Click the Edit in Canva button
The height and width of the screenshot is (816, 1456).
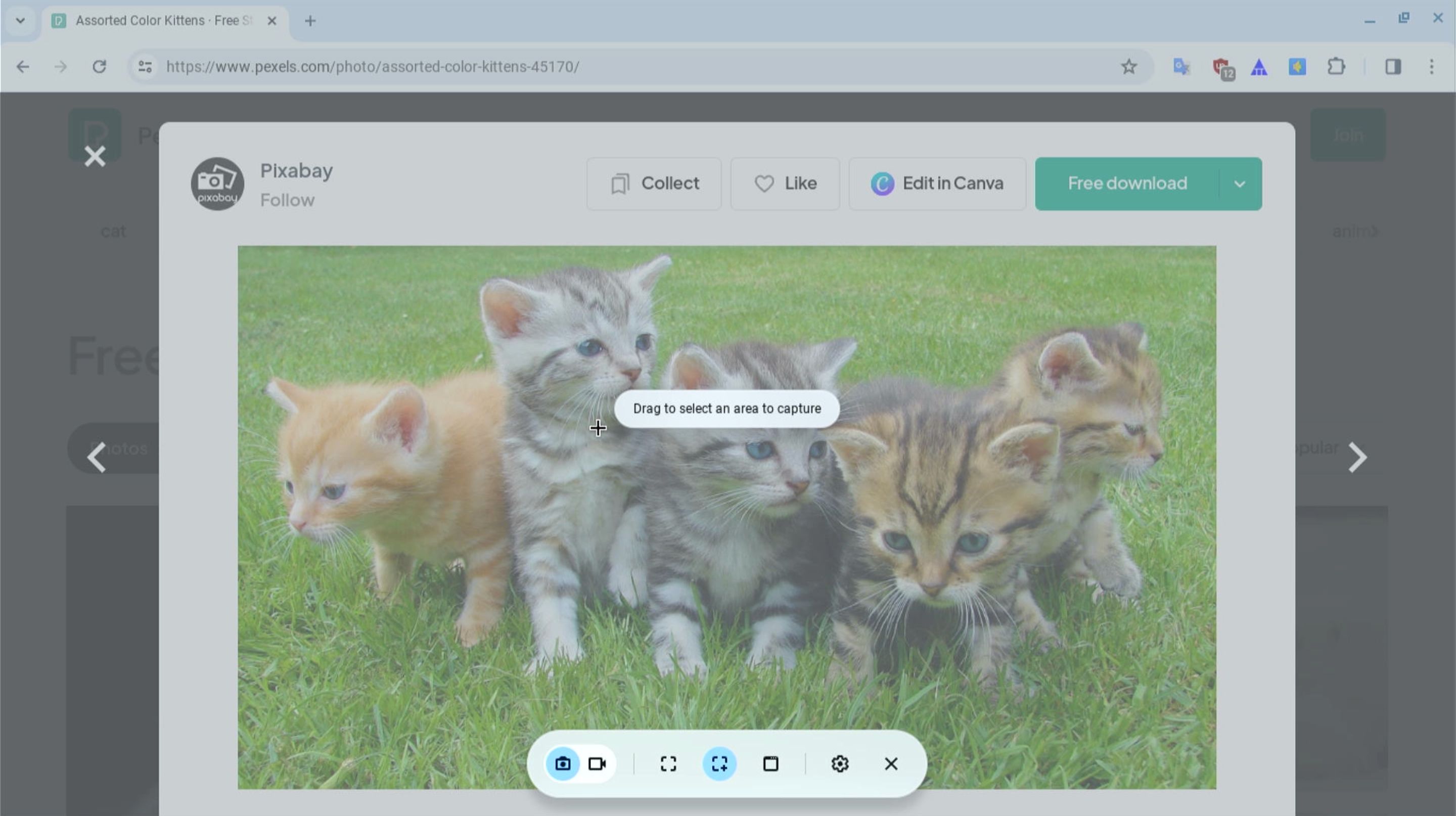(x=937, y=184)
